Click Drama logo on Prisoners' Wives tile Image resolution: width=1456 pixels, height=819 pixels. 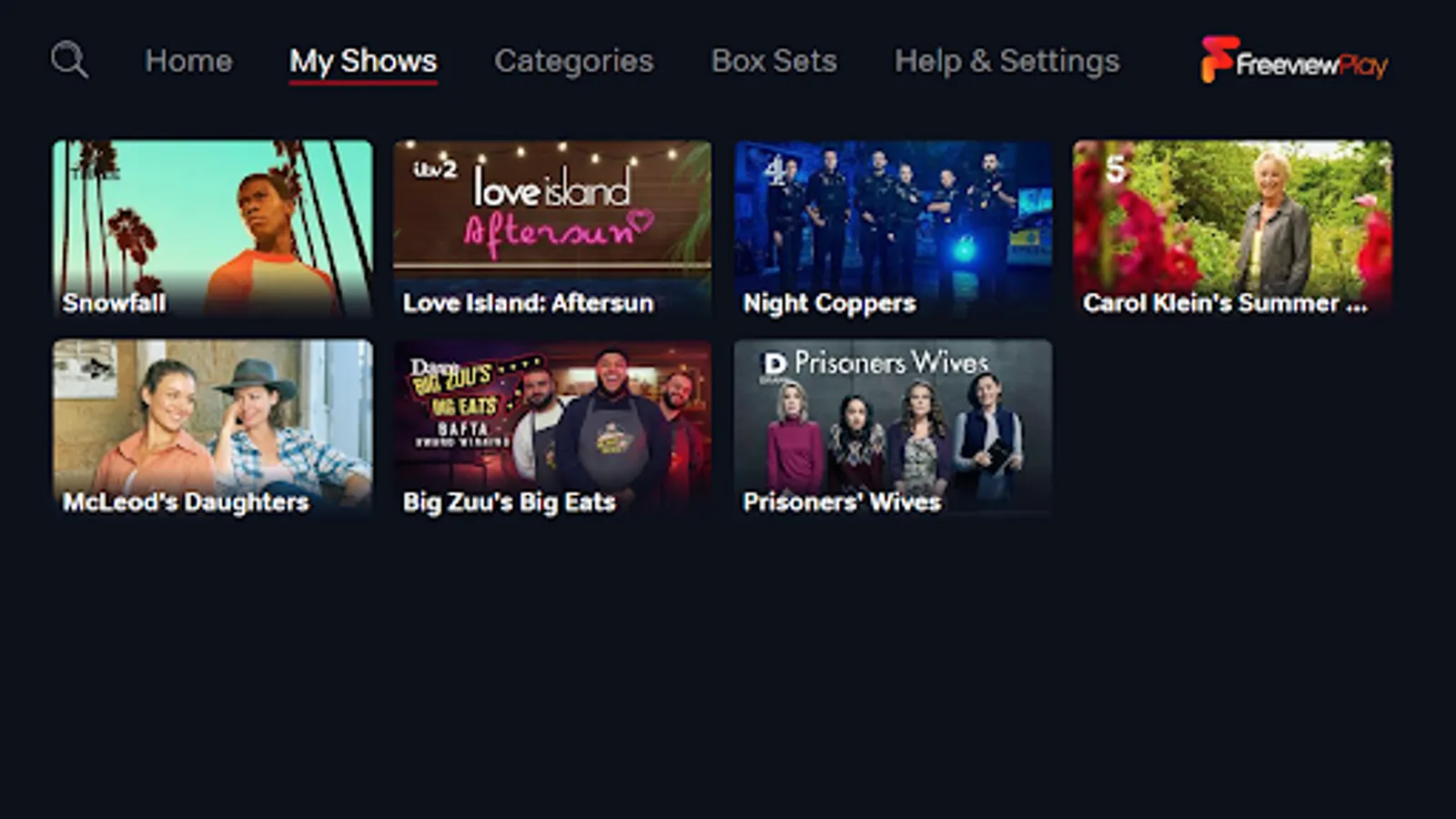[774, 364]
